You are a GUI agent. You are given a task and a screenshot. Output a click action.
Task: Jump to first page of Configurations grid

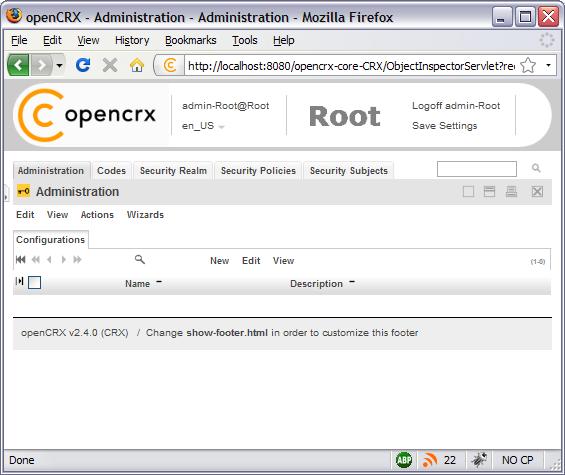pos(21,259)
